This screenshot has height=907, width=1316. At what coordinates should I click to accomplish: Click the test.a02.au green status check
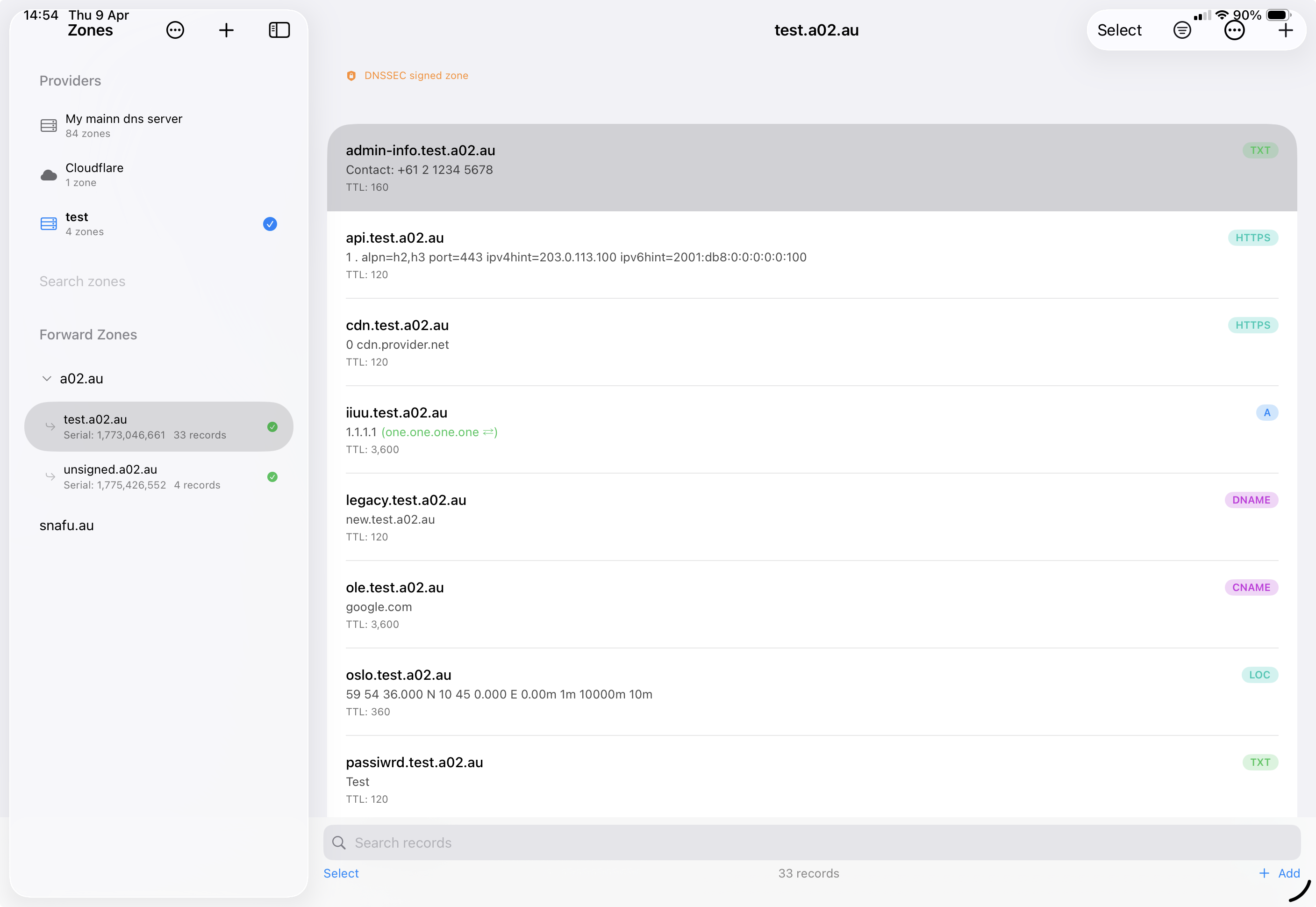(272, 427)
